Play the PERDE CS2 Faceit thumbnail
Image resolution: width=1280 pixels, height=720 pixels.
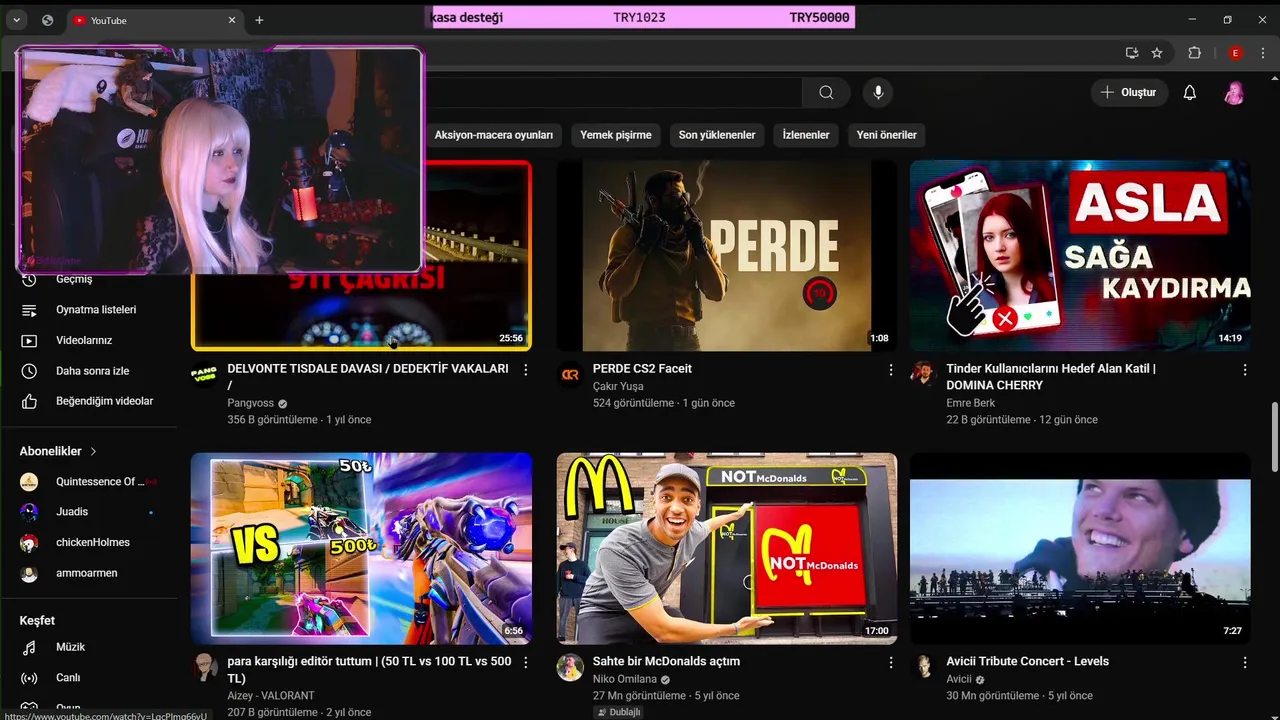coord(727,256)
